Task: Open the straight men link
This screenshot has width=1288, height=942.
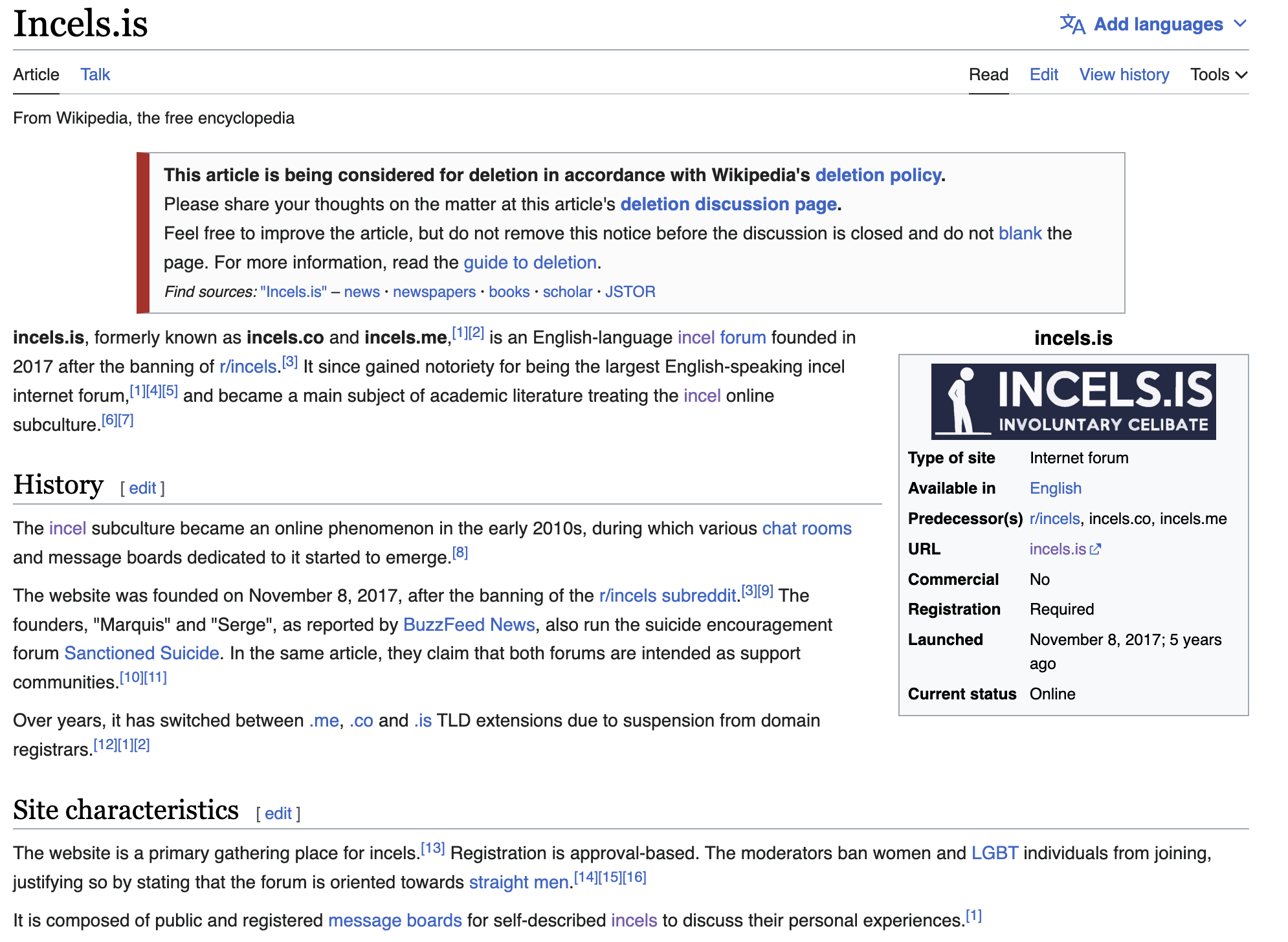Action: (519, 882)
